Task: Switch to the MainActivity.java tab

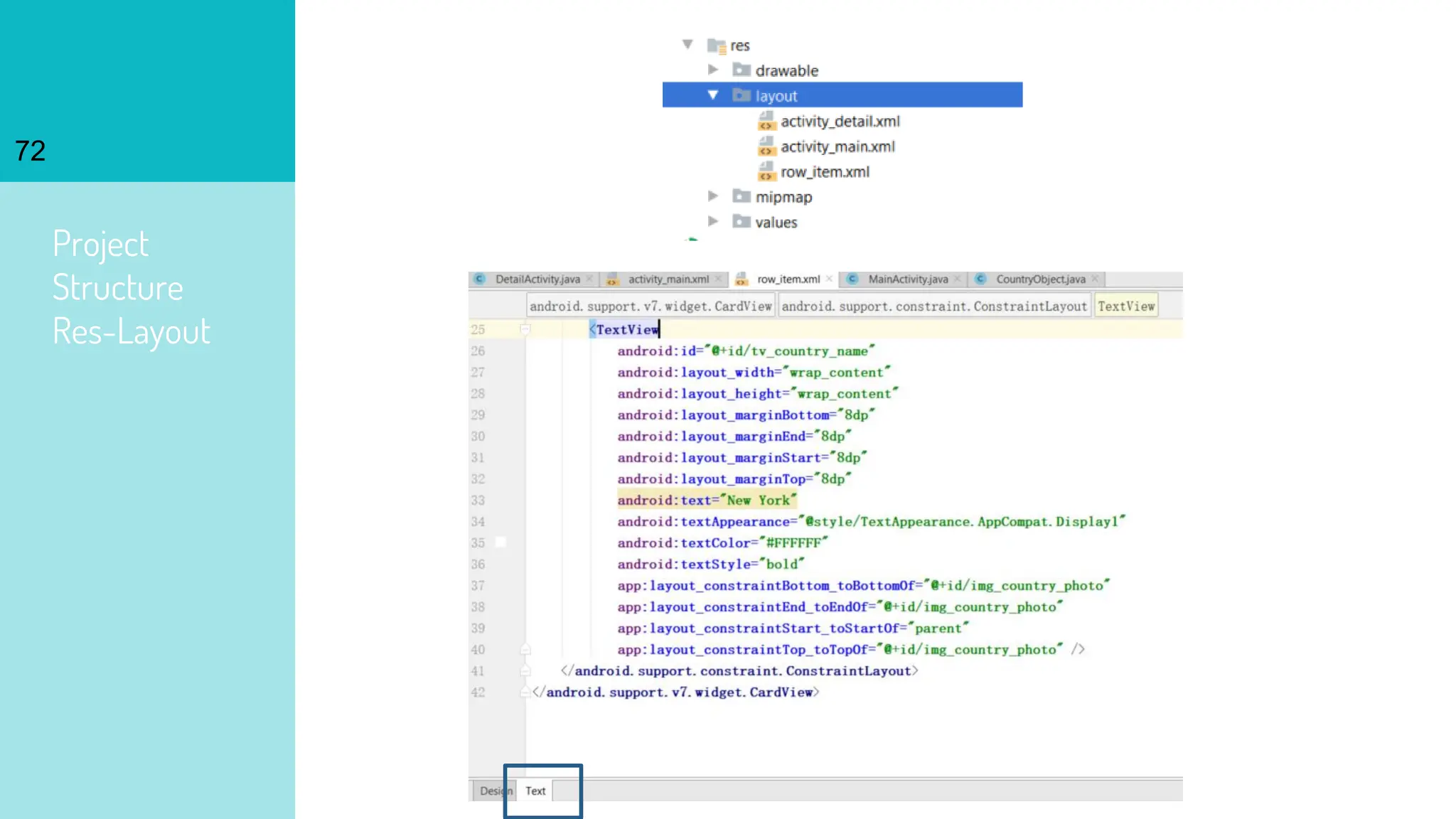Action: point(907,279)
